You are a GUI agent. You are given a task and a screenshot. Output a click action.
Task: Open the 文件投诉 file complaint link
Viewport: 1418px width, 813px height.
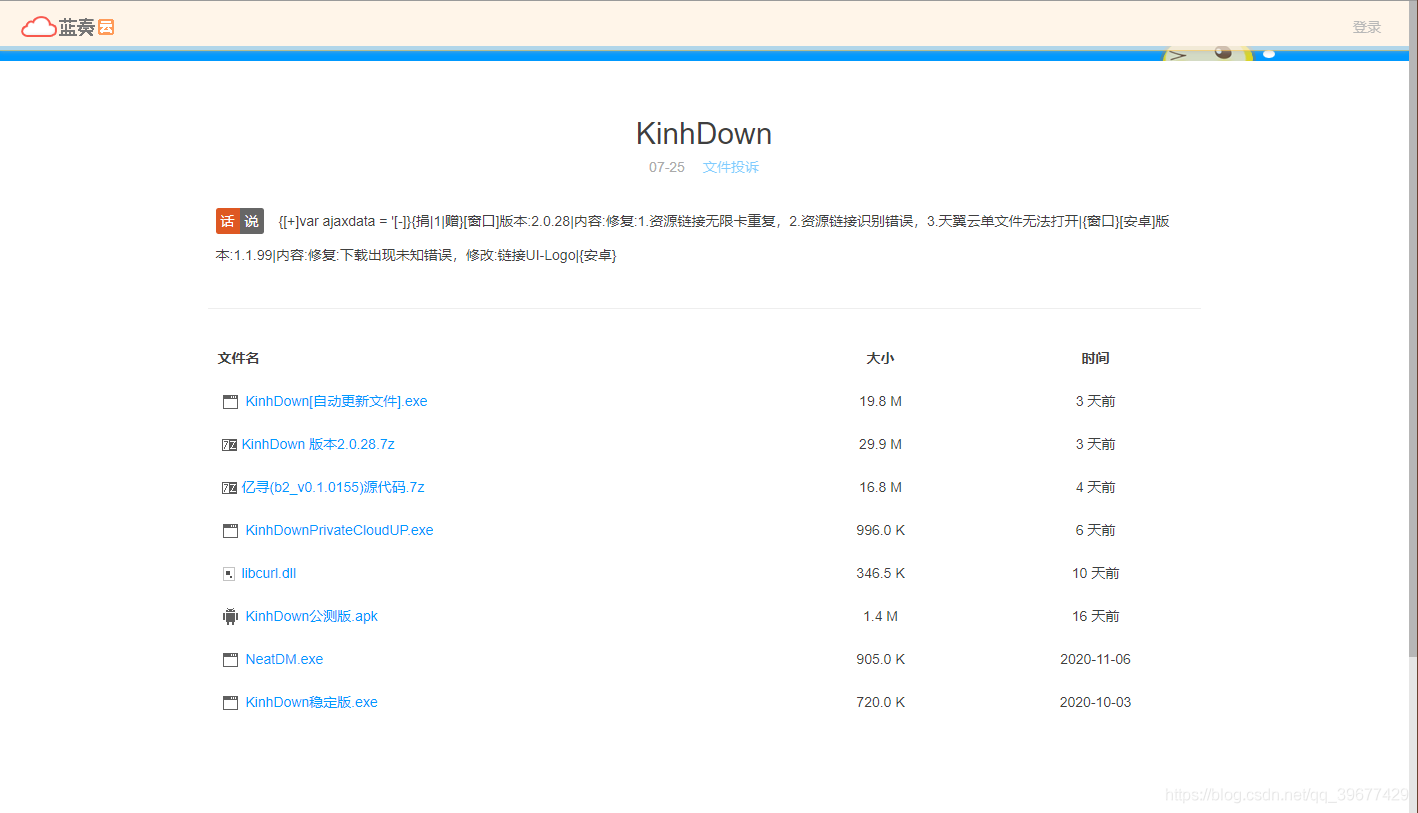[x=731, y=167]
